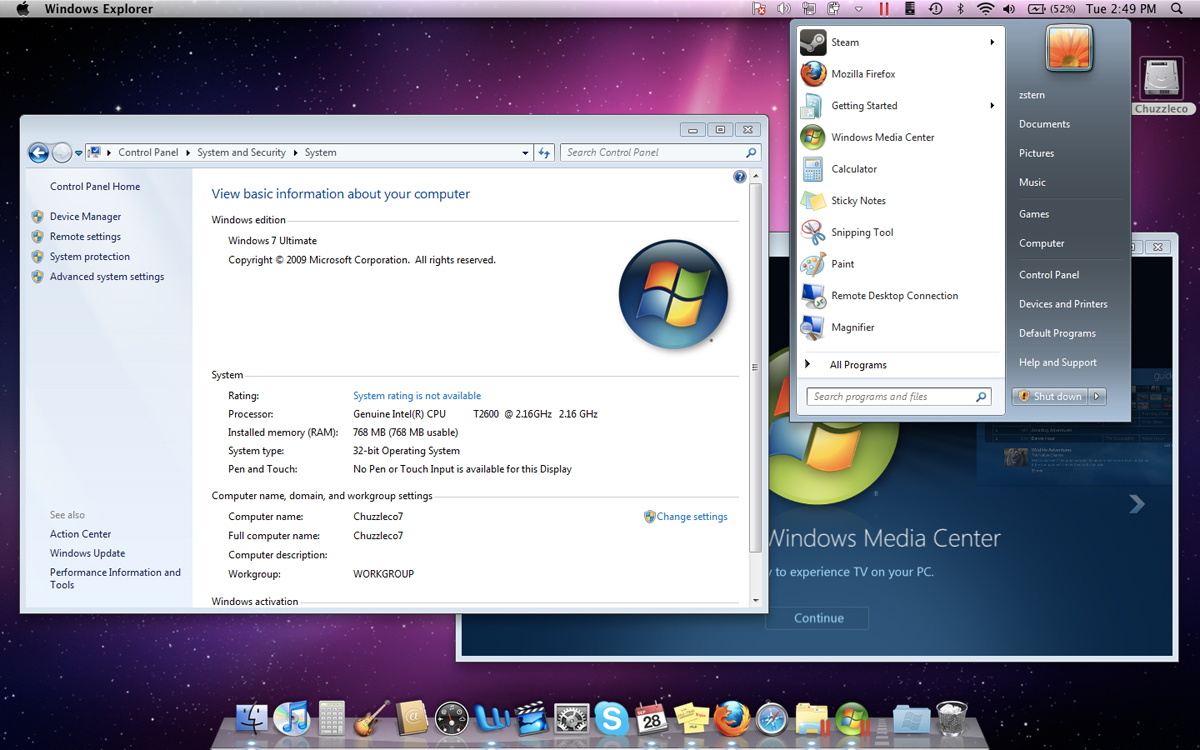The width and height of the screenshot is (1200, 750).
Task: Expand the Steam submenu arrow
Action: pyautogui.click(x=990, y=42)
